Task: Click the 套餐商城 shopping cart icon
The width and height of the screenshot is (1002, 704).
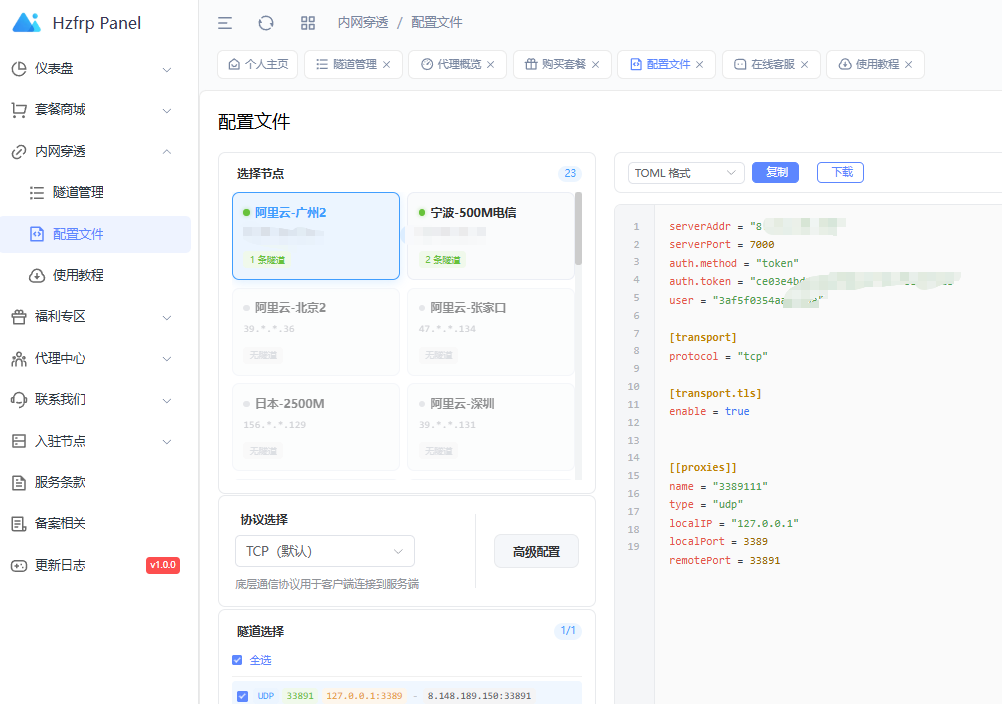Action: tap(19, 110)
